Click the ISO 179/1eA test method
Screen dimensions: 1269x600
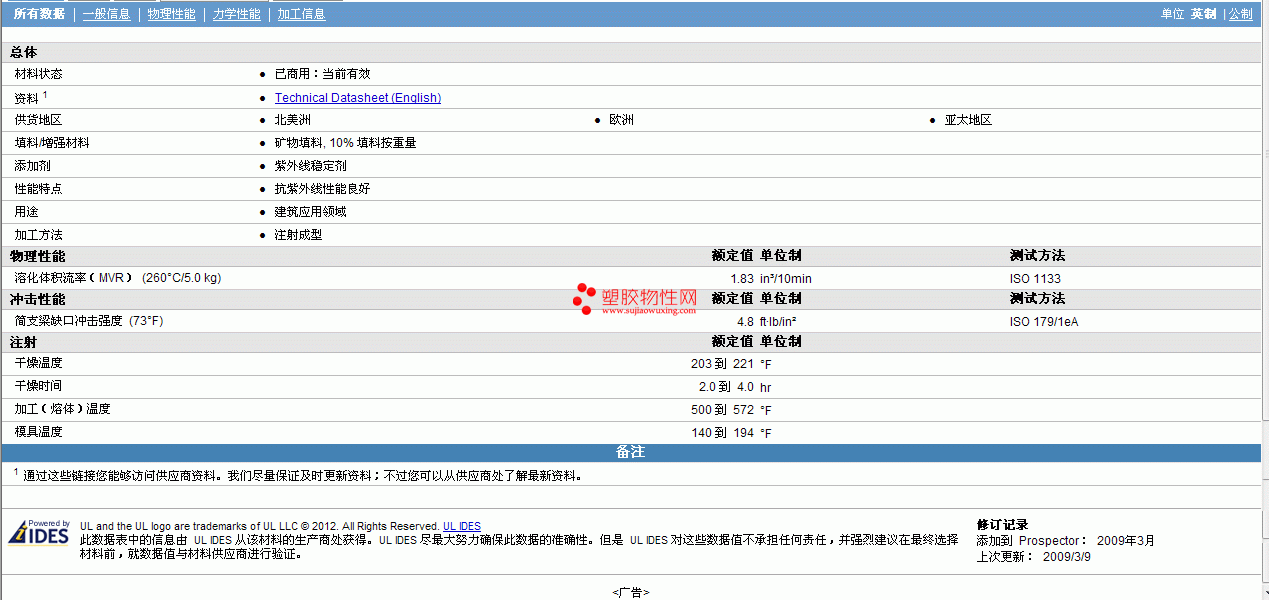tap(1044, 322)
